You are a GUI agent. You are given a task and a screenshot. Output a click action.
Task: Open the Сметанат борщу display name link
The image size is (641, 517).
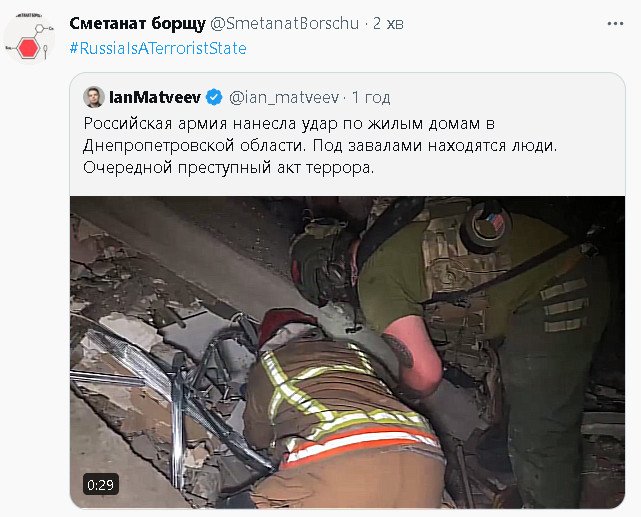point(137,24)
